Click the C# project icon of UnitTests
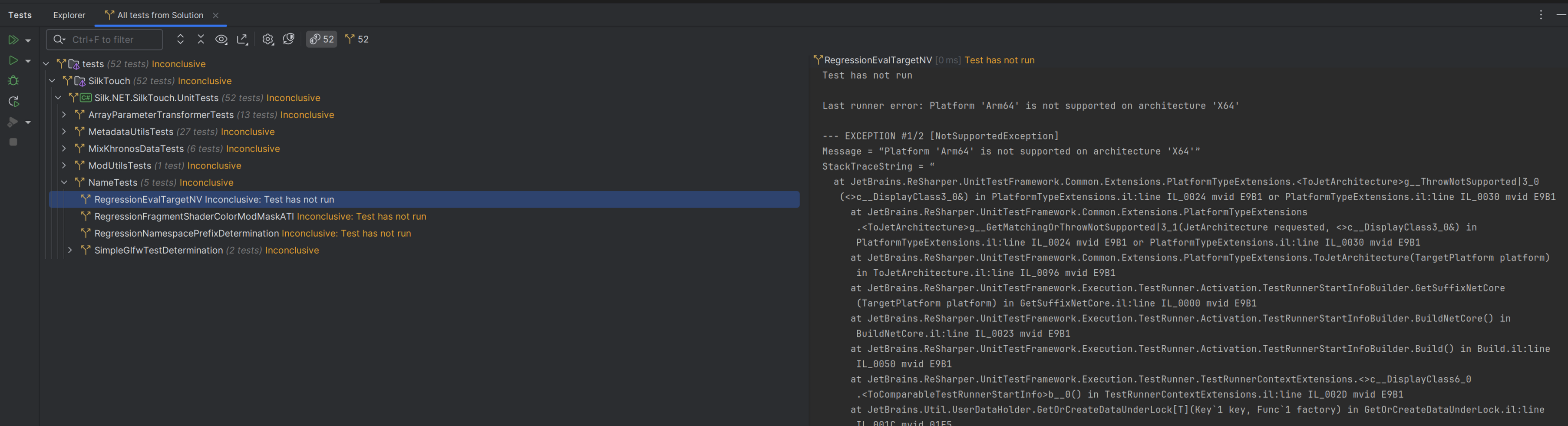The image size is (1568, 426). (x=86, y=98)
